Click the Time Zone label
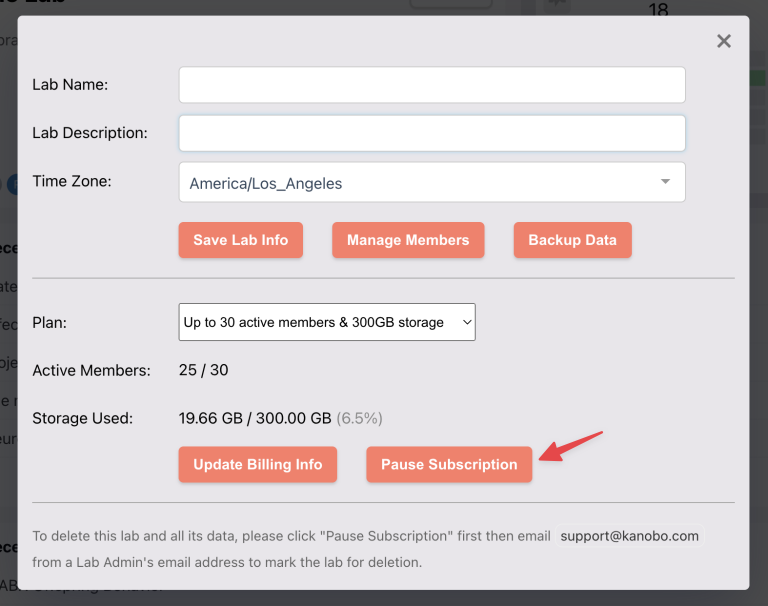The image size is (768, 606). 72,181
